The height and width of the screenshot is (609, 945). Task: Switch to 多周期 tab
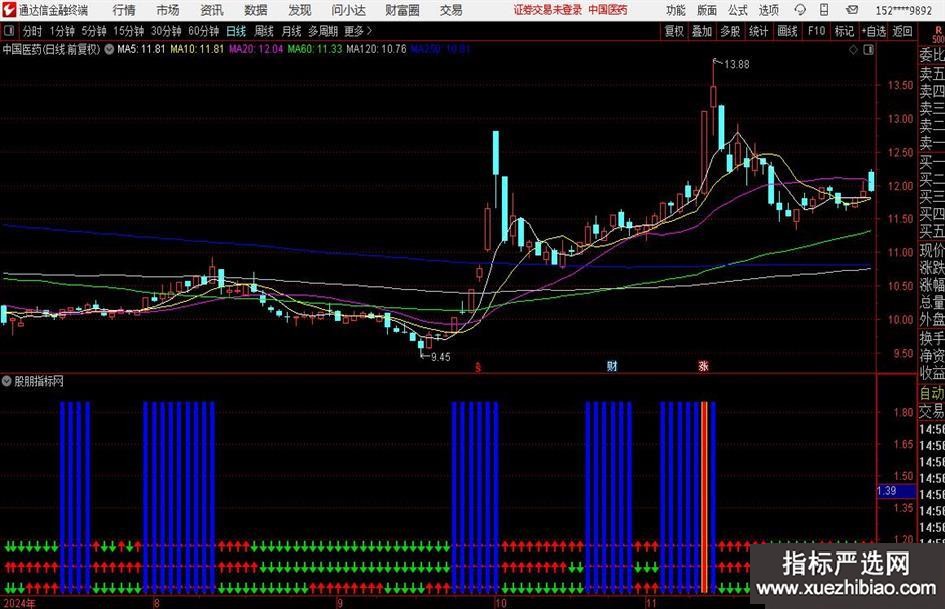(323, 31)
